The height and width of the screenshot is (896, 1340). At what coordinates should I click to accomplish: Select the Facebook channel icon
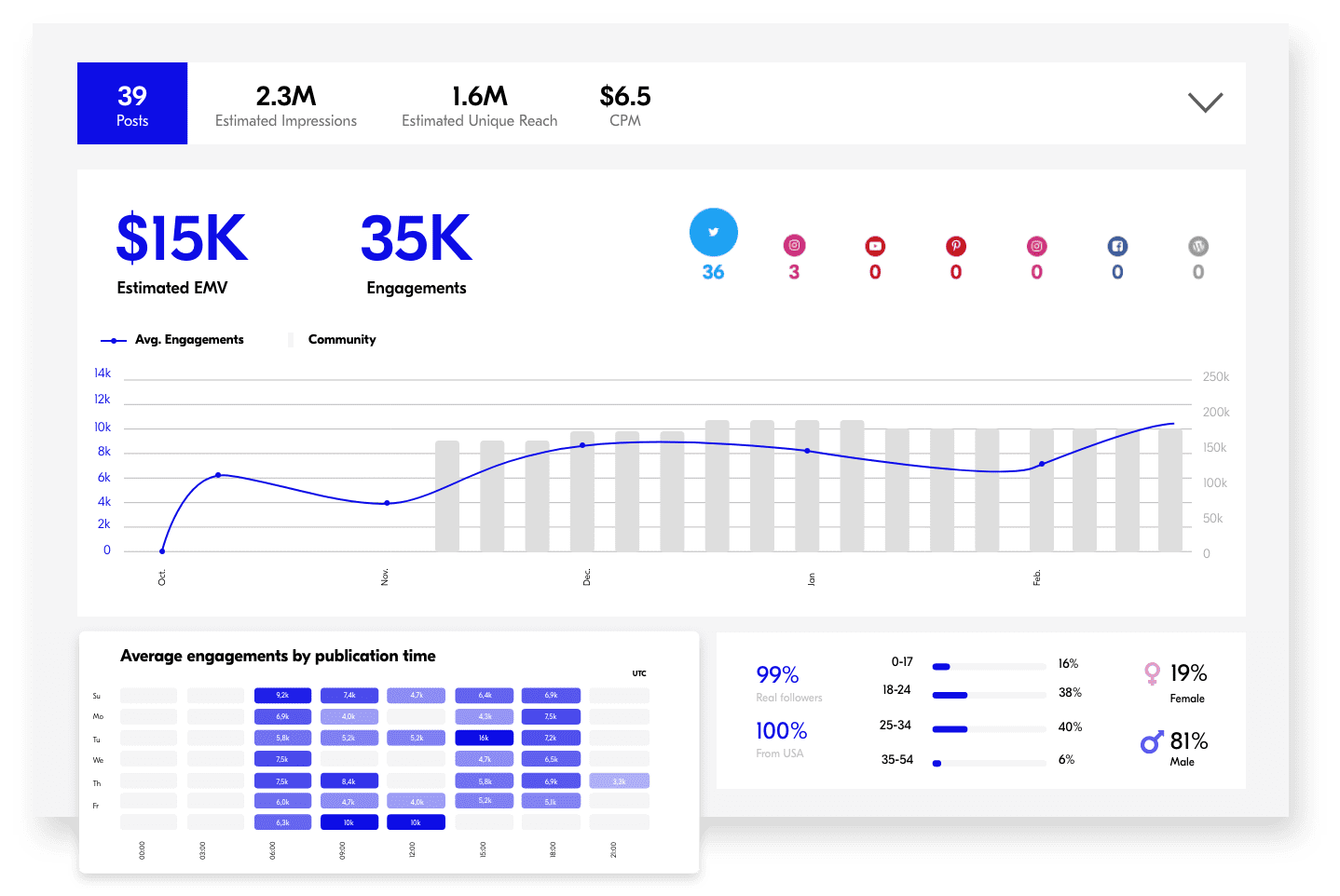[1117, 245]
